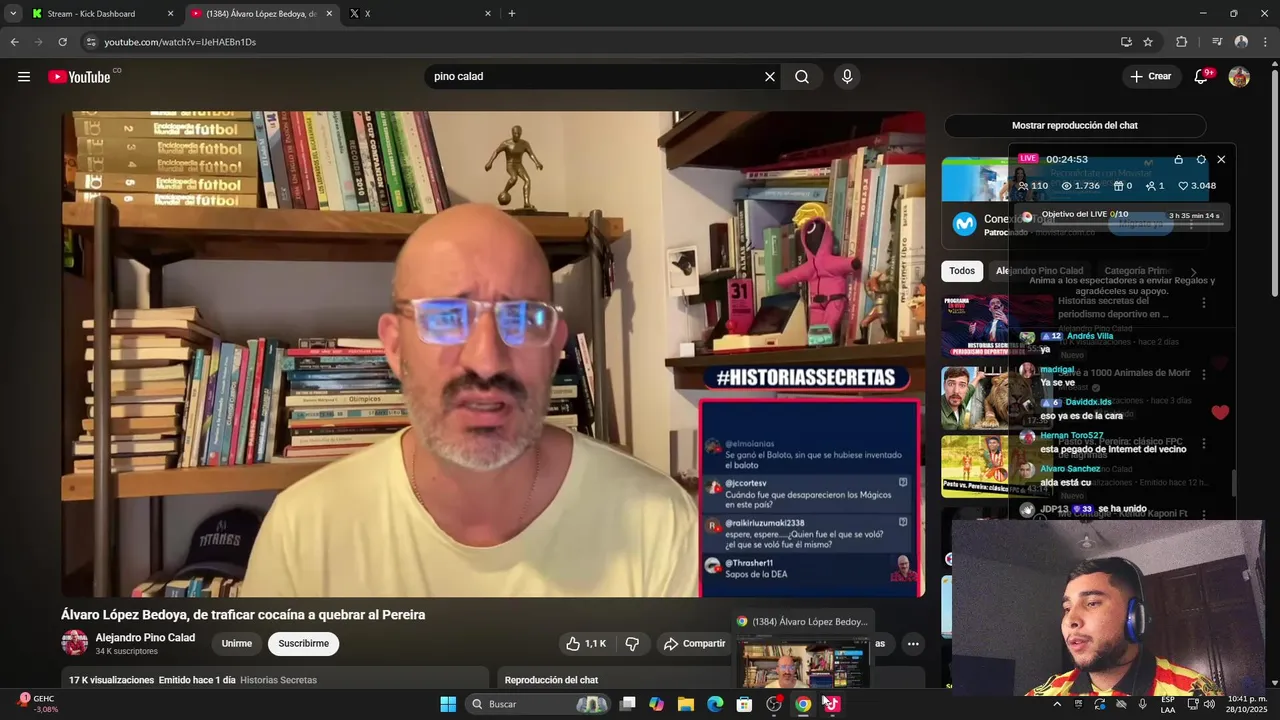View site information icon in address bar

91,42
